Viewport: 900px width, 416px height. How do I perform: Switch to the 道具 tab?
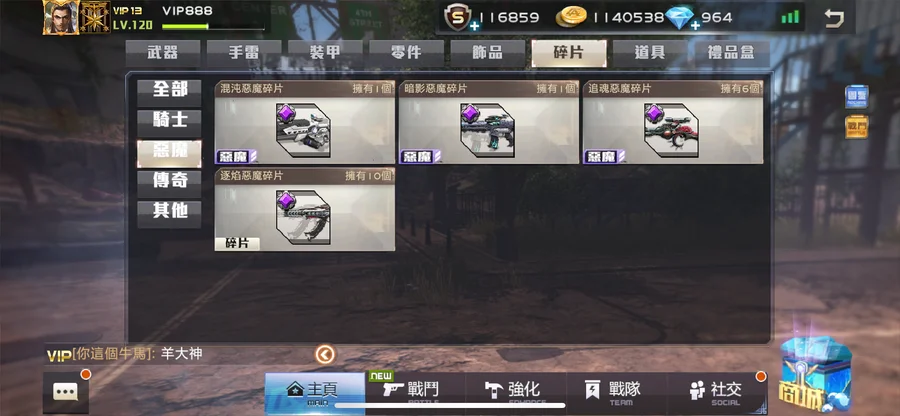[650, 53]
